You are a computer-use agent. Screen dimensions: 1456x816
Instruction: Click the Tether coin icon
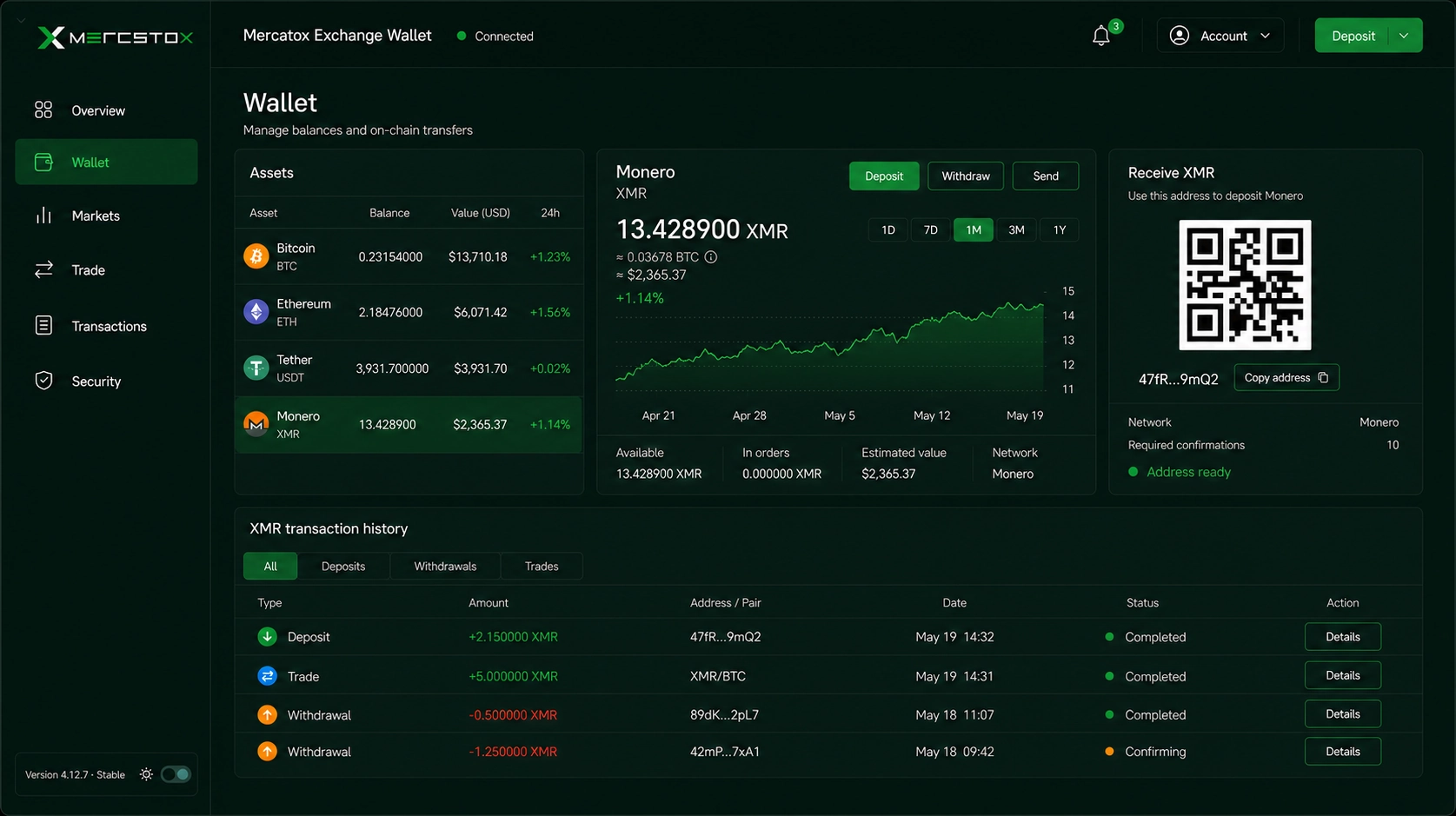point(256,368)
